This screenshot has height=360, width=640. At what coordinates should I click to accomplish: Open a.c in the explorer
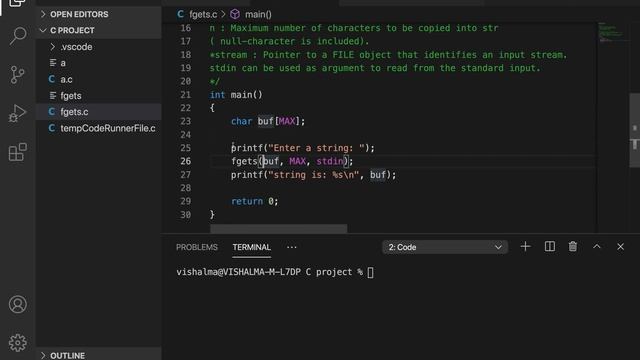(x=98, y=79)
